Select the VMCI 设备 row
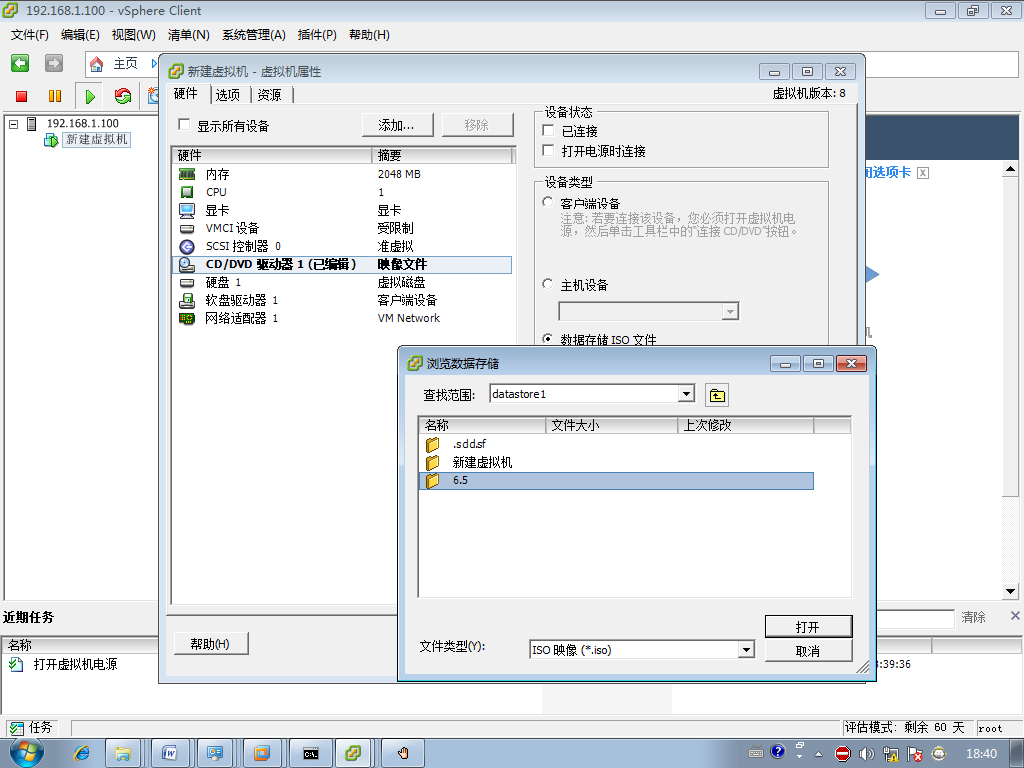Image resolution: width=1024 pixels, height=768 pixels. click(x=342, y=228)
